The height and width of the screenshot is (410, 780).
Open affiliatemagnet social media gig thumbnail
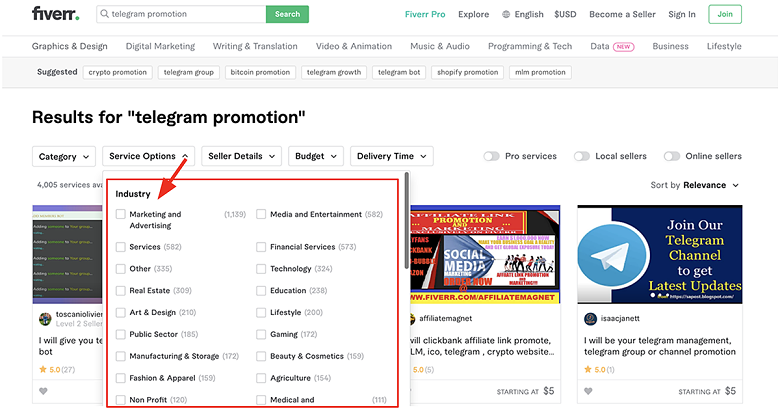pos(485,254)
